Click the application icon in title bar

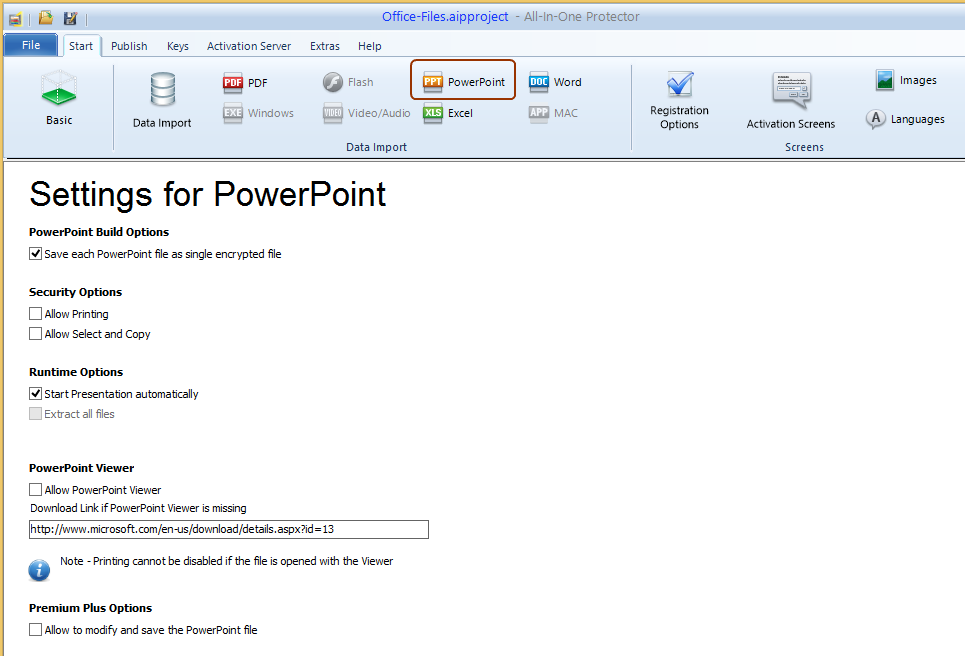pyautogui.click(x=15, y=19)
